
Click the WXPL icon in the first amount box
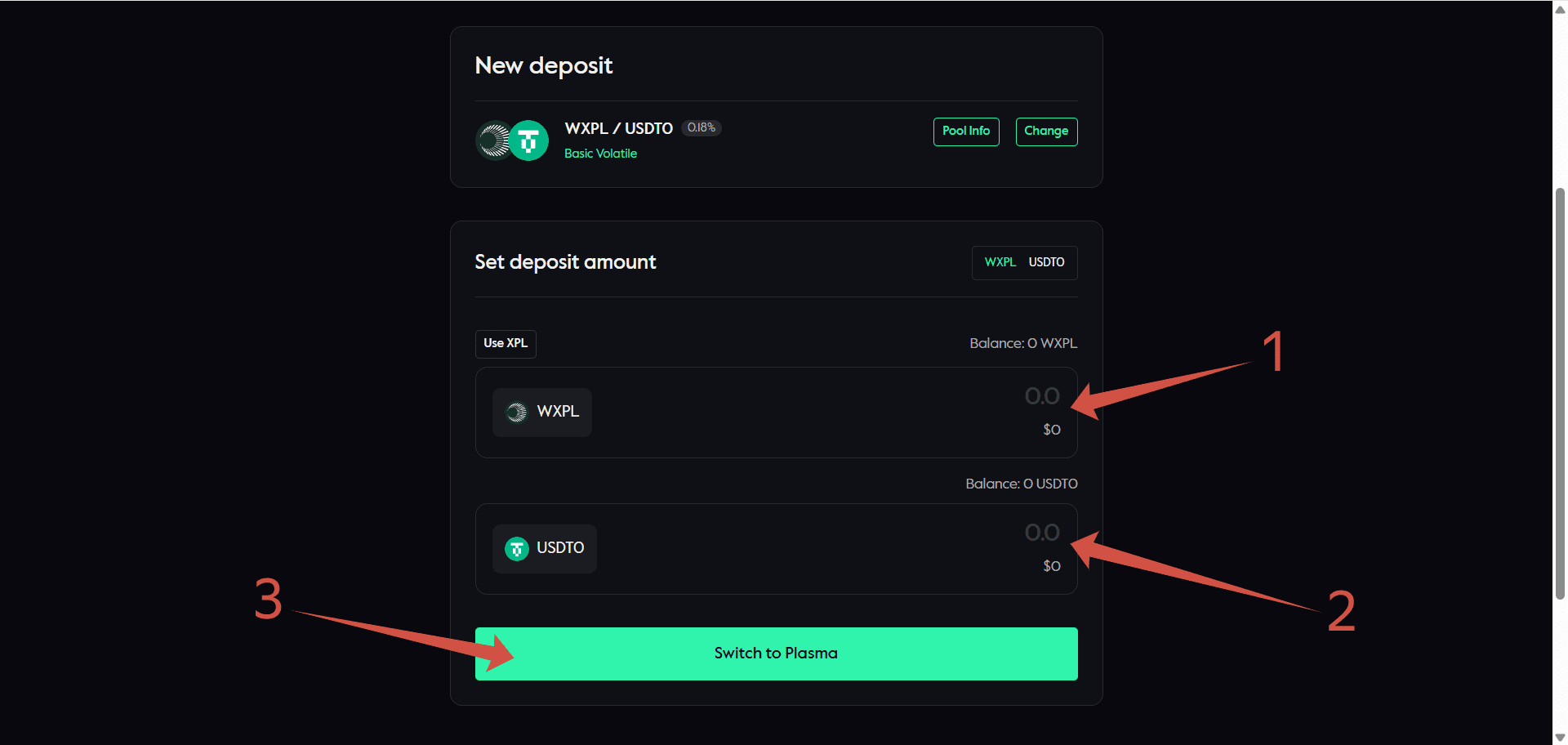point(516,413)
